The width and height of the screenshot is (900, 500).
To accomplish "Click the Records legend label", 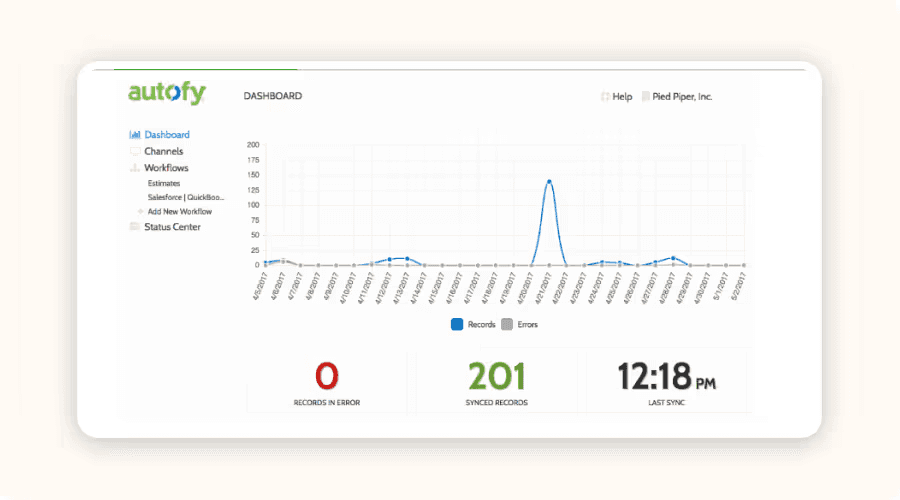I will tap(481, 324).
